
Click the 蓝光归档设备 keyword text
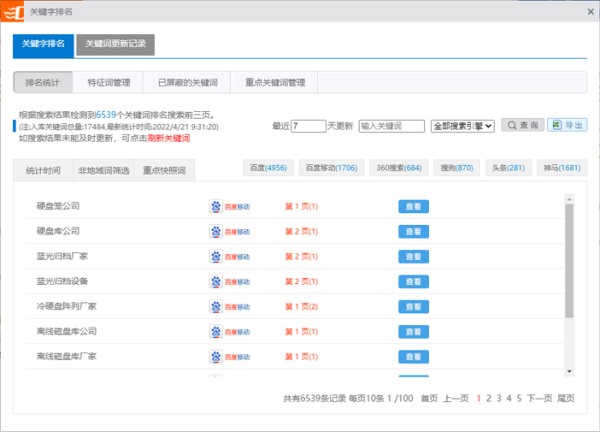(x=62, y=281)
